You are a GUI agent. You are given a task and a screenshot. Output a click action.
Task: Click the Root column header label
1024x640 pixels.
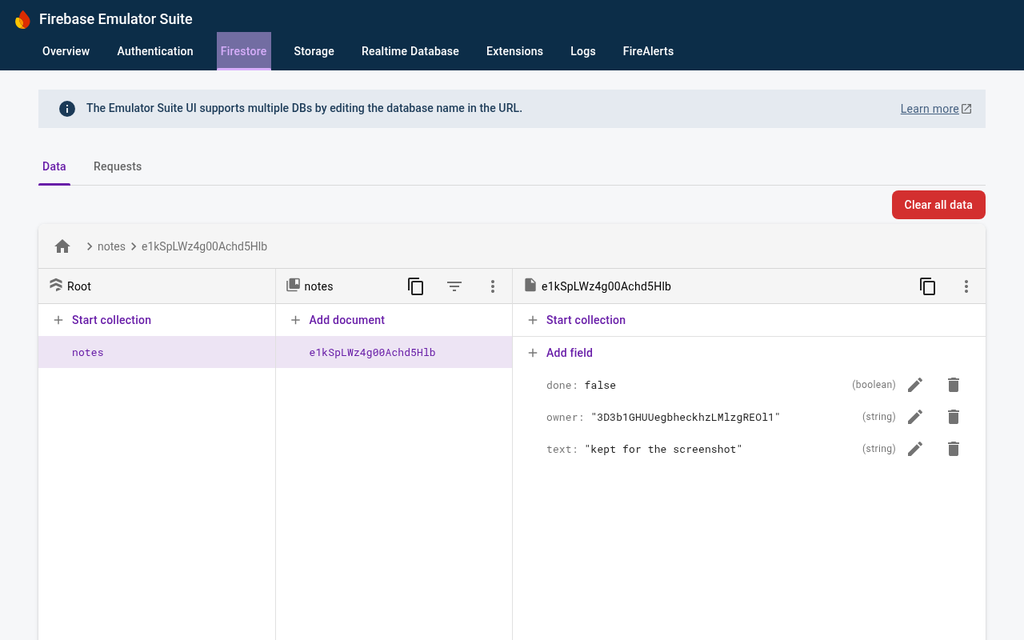[x=79, y=286]
